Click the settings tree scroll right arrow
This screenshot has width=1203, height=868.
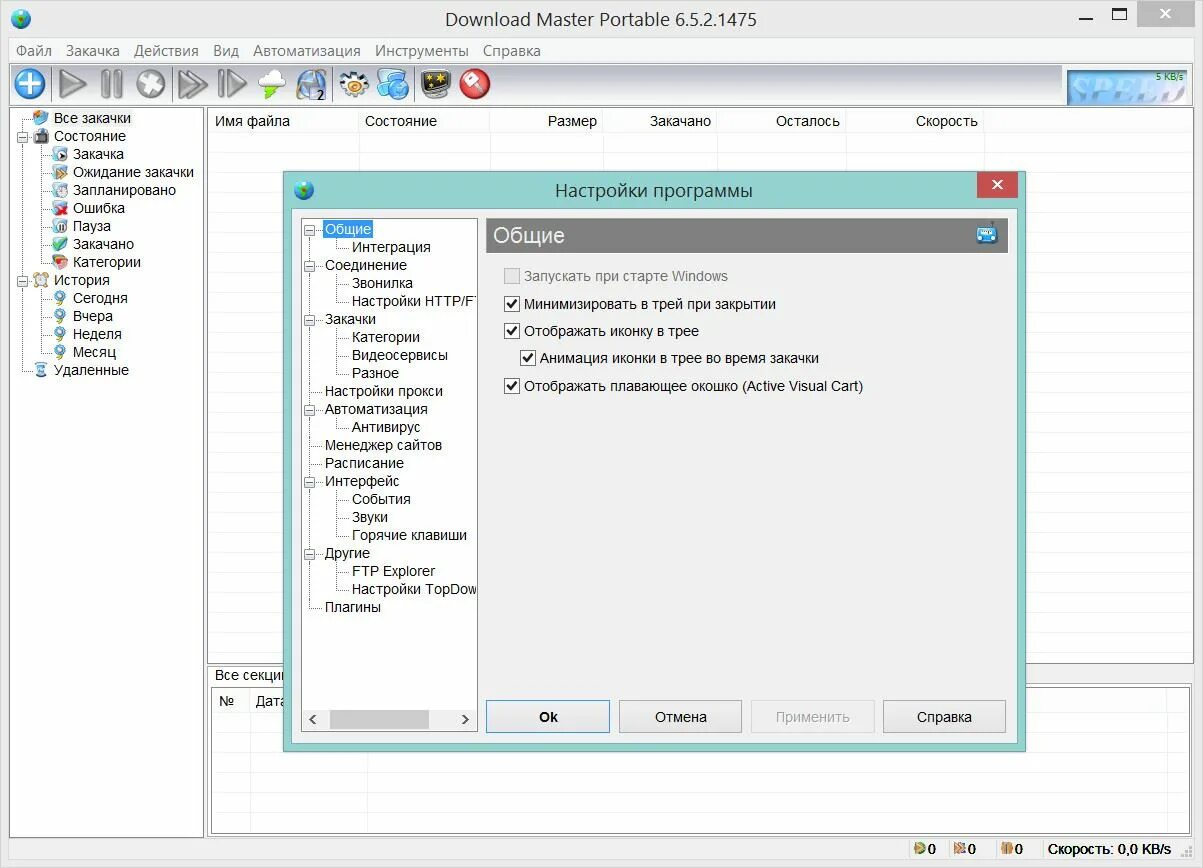pyautogui.click(x=464, y=719)
